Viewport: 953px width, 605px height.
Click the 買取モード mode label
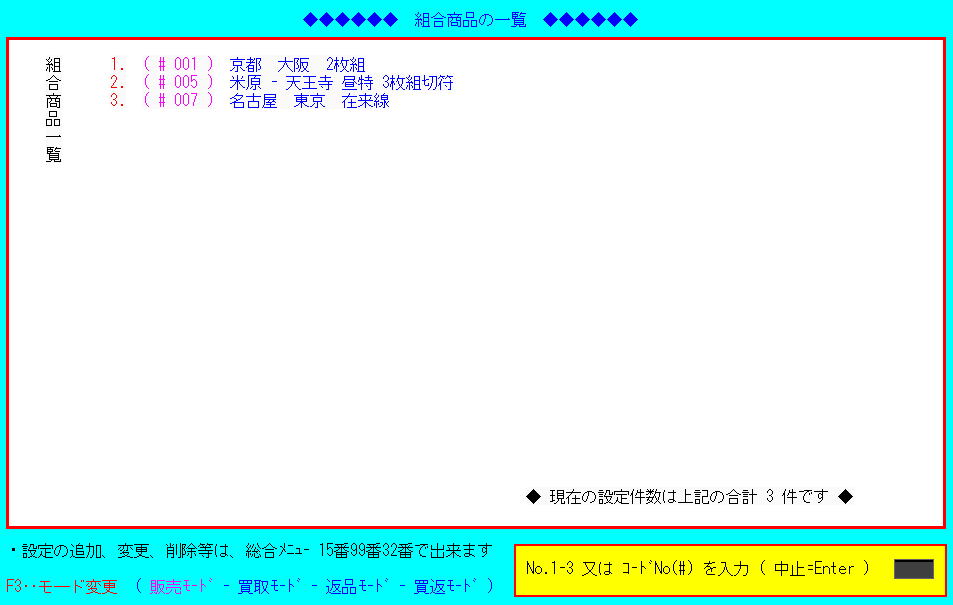[270, 586]
